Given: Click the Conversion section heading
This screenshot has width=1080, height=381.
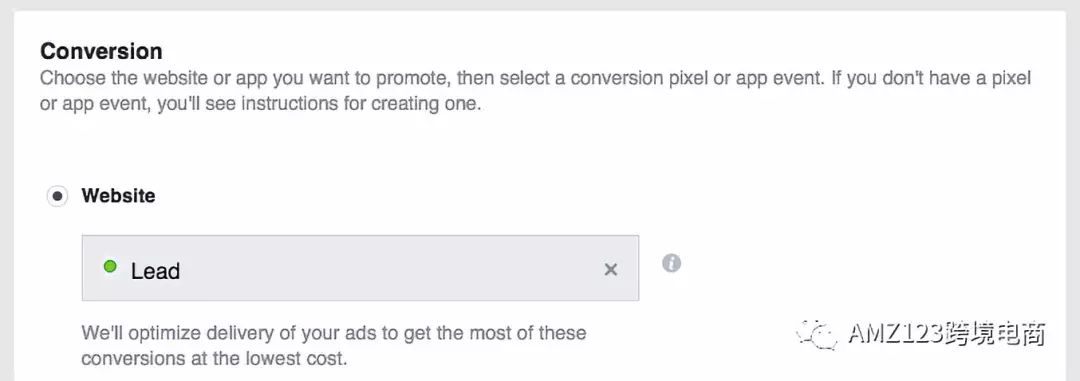Looking at the screenshot, I should coord(101,51).
